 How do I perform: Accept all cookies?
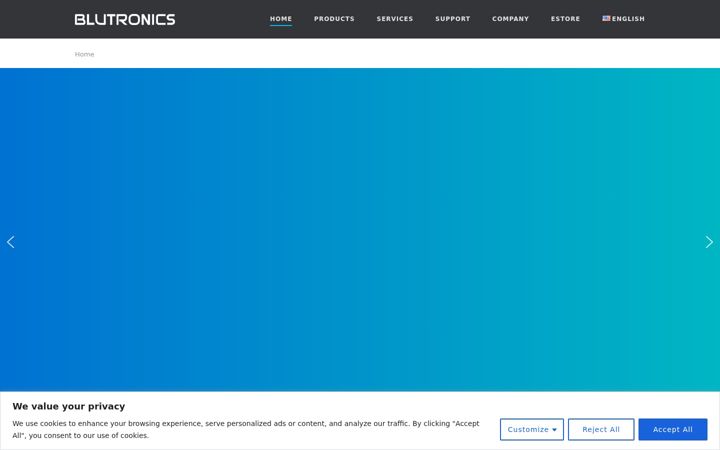673,429
